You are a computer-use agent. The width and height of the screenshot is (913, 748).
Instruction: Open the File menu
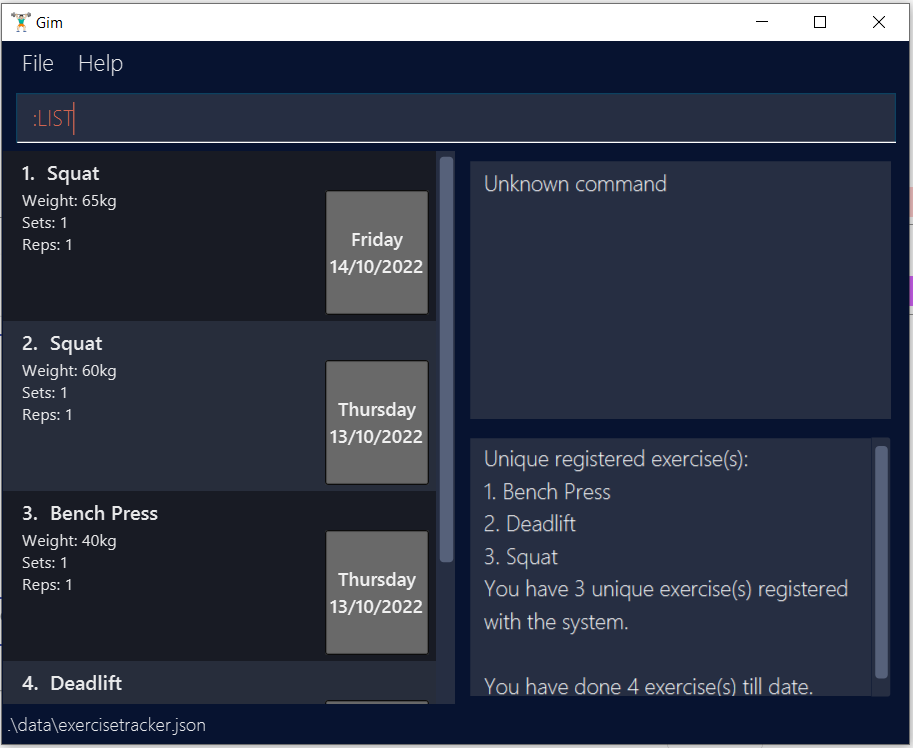coord(38,63)
